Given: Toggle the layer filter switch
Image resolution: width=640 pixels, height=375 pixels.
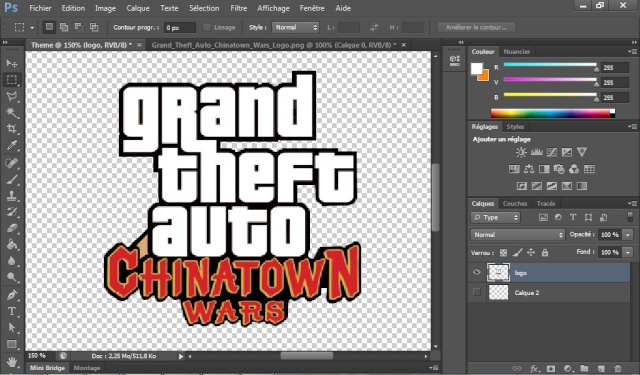Looking at the screenshot, I should (631, 217).
